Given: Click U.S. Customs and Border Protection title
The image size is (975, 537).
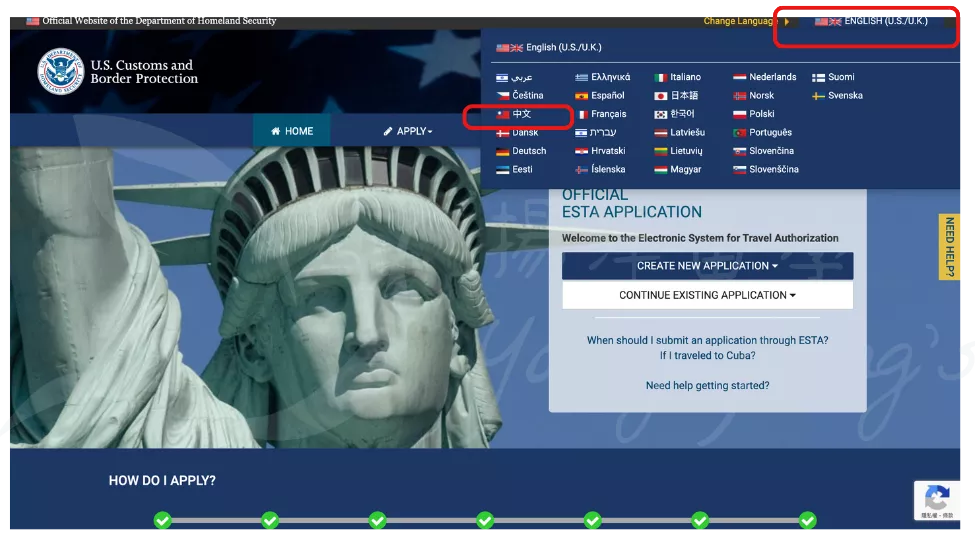Looking at the screenshot, I should (x=144, y=72).
